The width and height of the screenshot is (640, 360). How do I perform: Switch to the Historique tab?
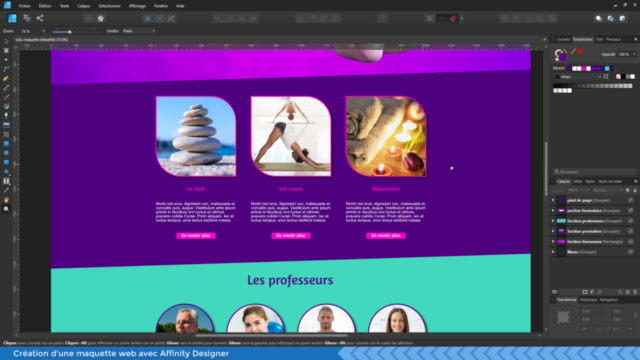[588, 300]
